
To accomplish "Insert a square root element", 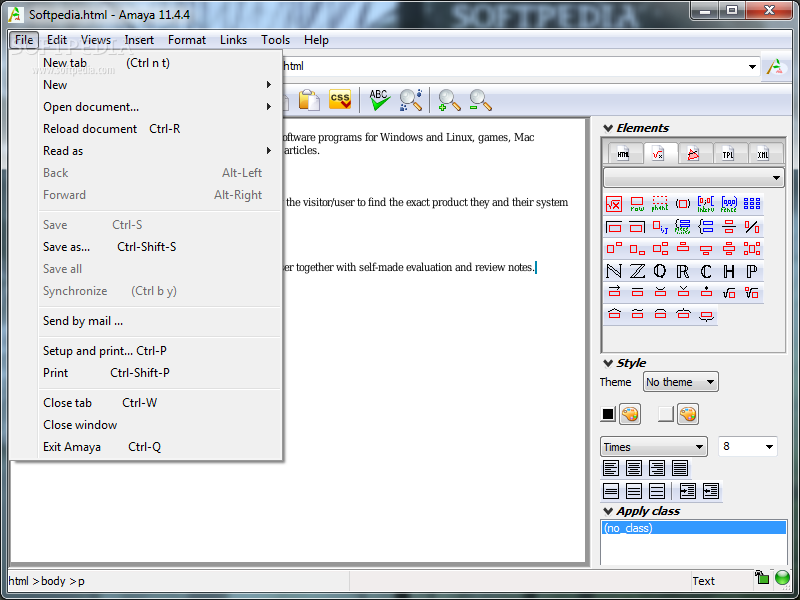I will 729,292.
